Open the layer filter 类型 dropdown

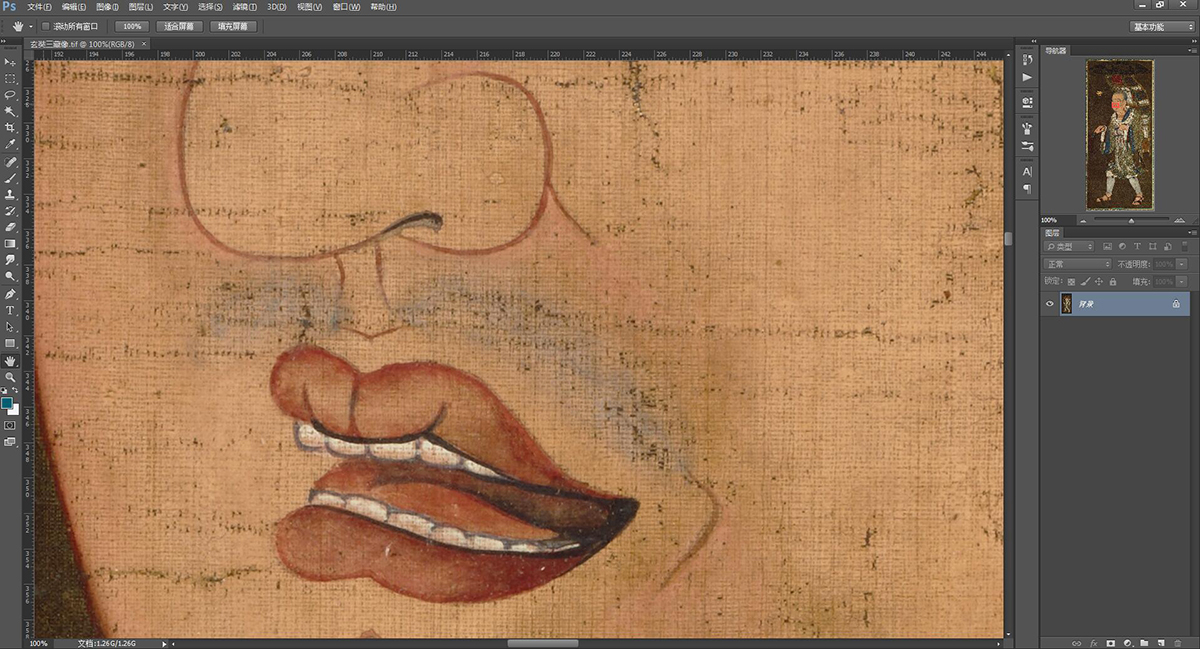[x=1070, y=246]
